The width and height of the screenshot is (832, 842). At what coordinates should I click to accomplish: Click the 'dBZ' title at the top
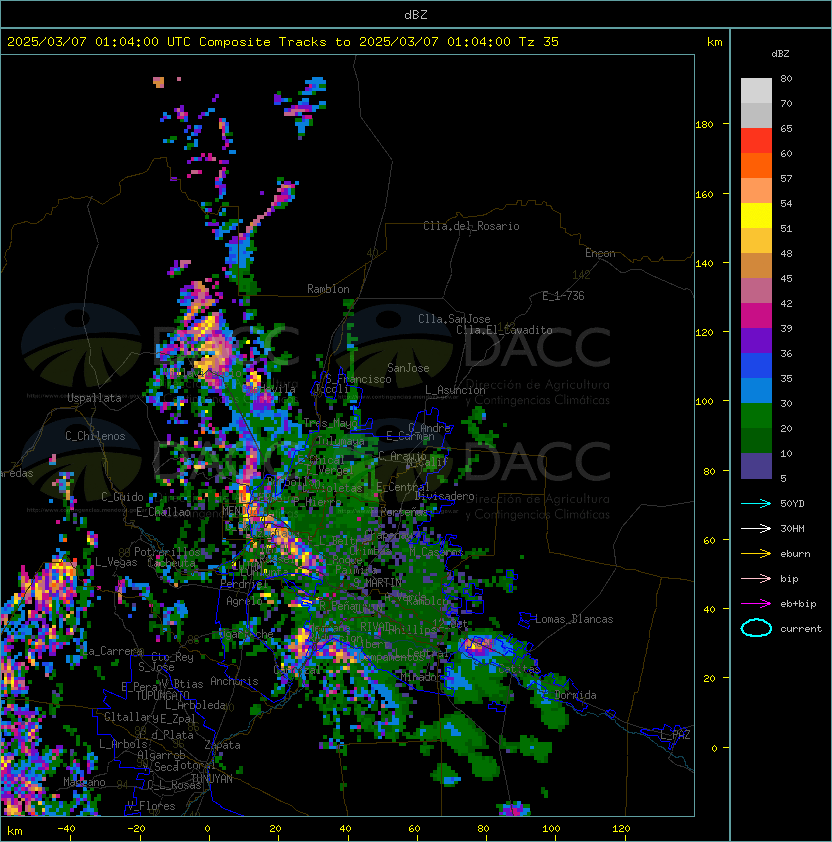(x=416, y=15)
